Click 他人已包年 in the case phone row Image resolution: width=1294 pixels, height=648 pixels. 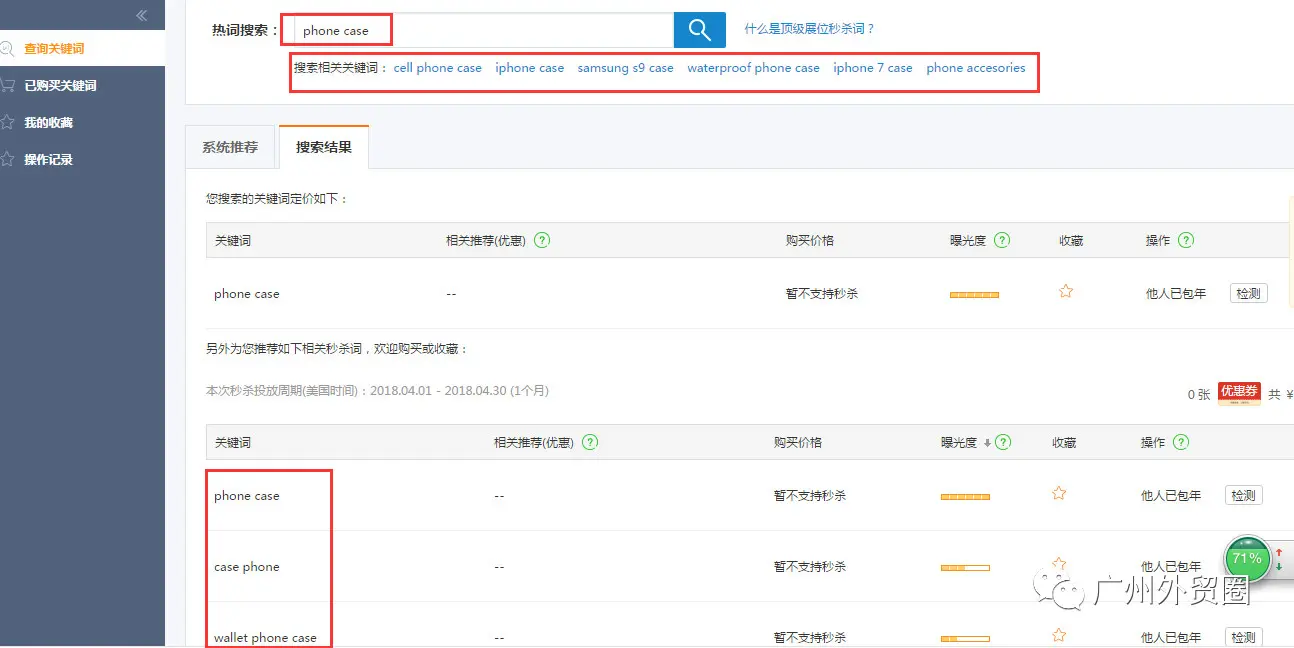(1171, 567)
